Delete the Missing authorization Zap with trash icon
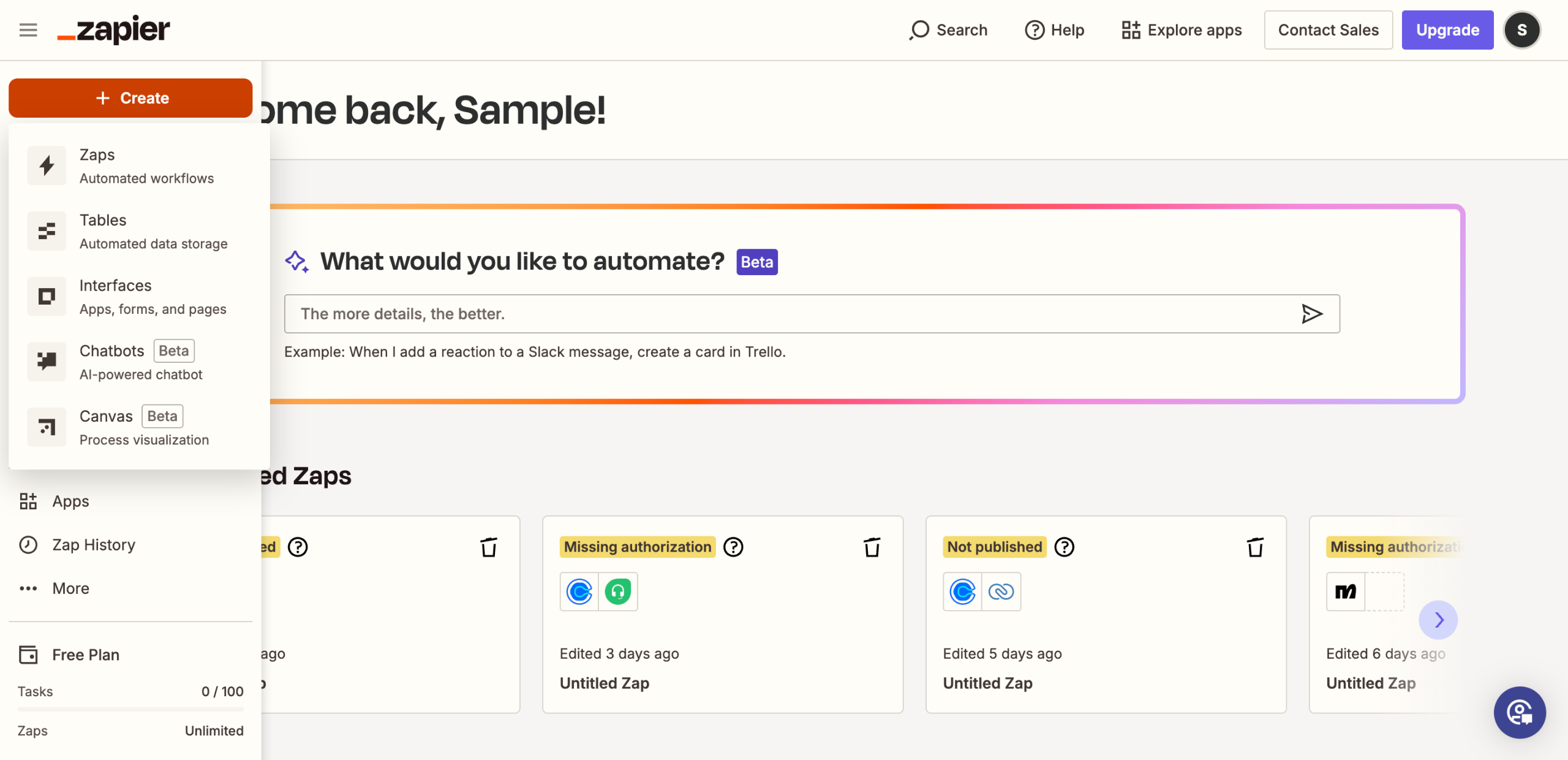 tap(872, 547)
